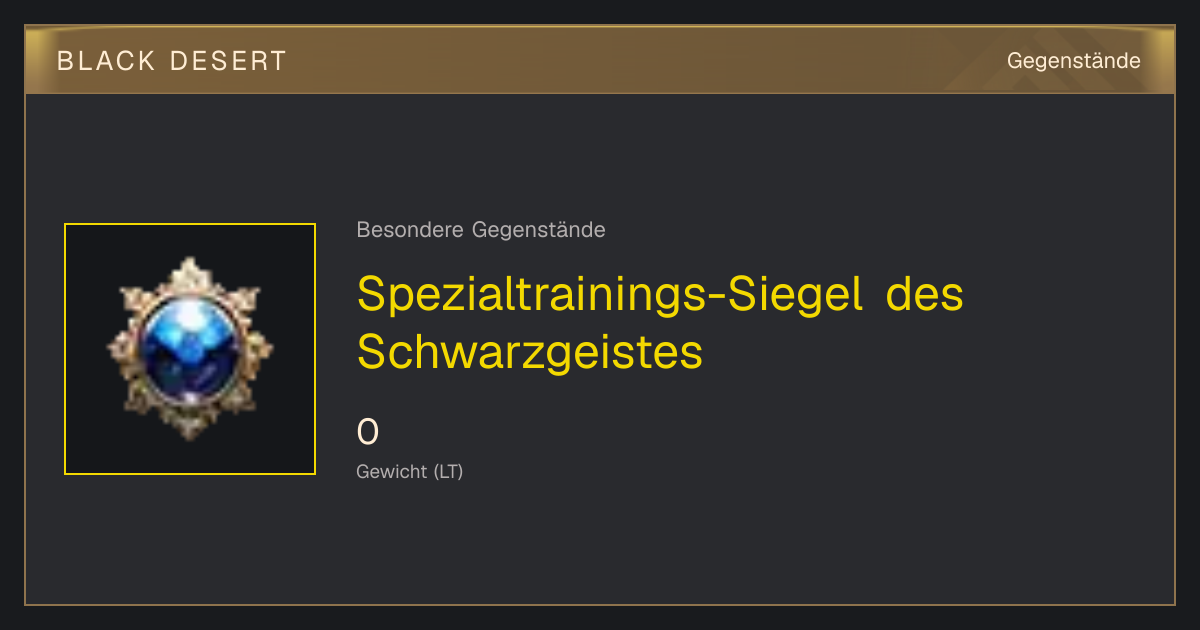Click the golden header banner center
The height and width of the screenshot is (630, 1200).
pos(600,60)
